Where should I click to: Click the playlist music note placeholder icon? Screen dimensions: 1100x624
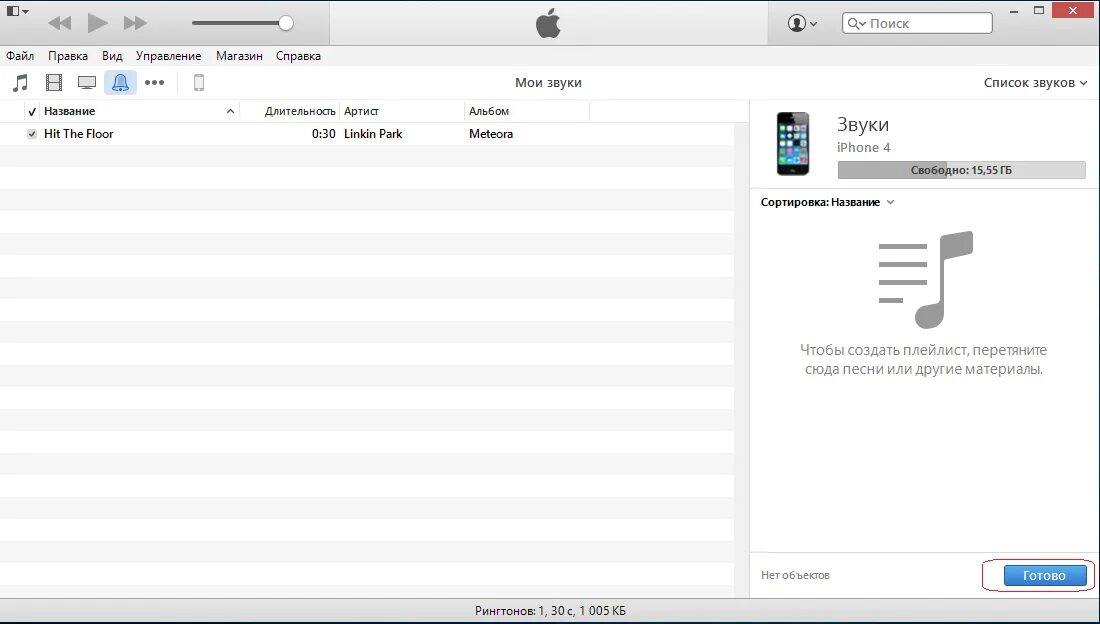pyautogui.click(x=925, y=279)
